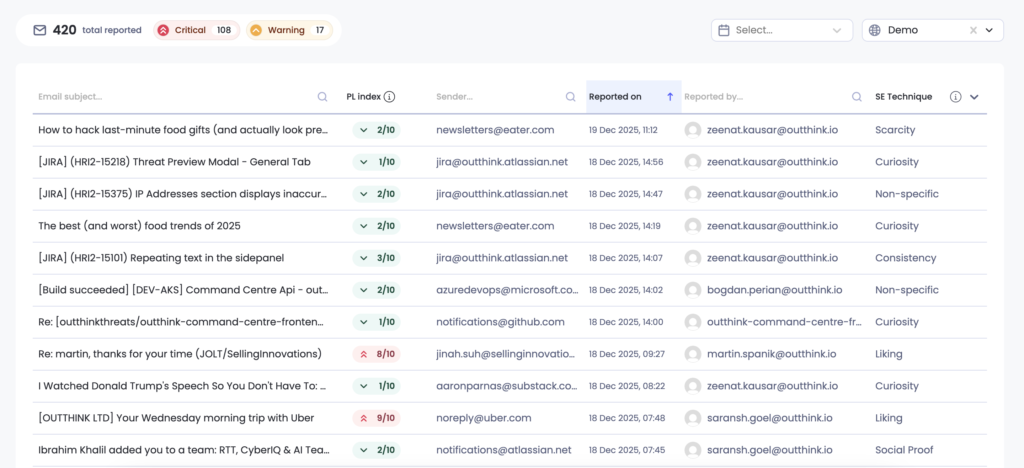Open the date Select dropdown
Viewport: 1024px width, 468px height.
coord(782,30)
